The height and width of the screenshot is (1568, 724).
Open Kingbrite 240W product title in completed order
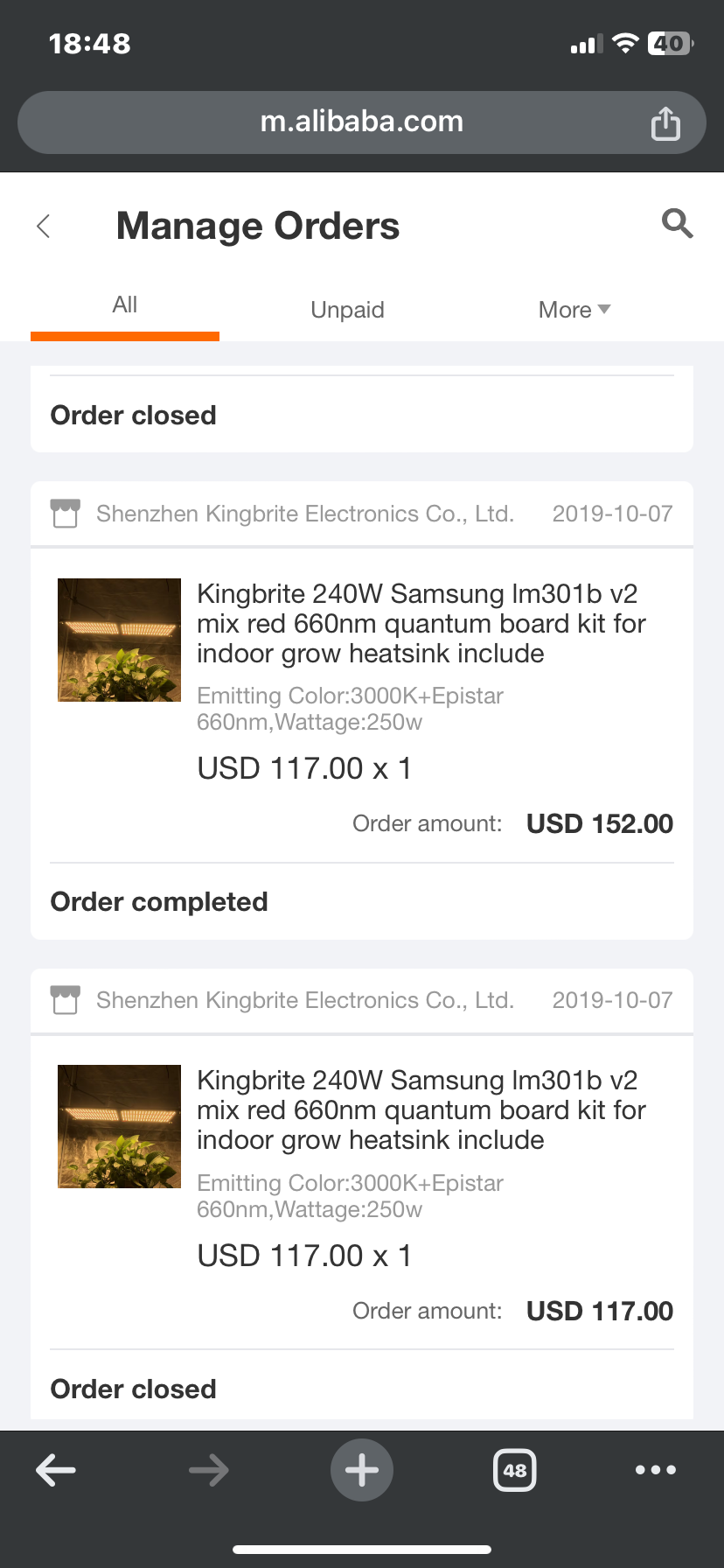[x=421, y=624]
